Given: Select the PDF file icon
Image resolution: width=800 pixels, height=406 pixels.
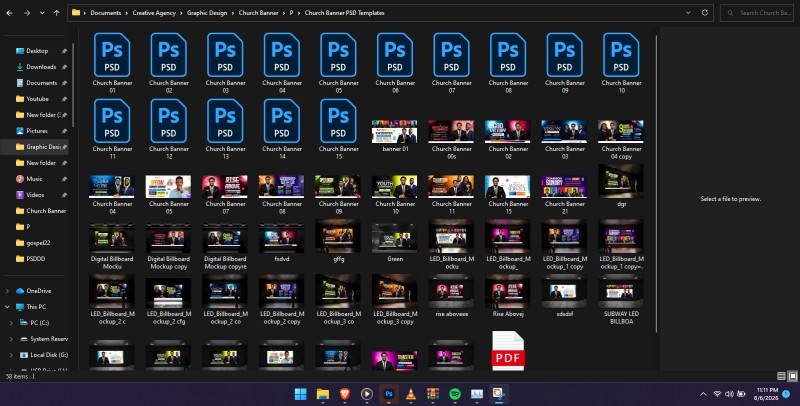Looking at the screenshot, I should [508, 351].
